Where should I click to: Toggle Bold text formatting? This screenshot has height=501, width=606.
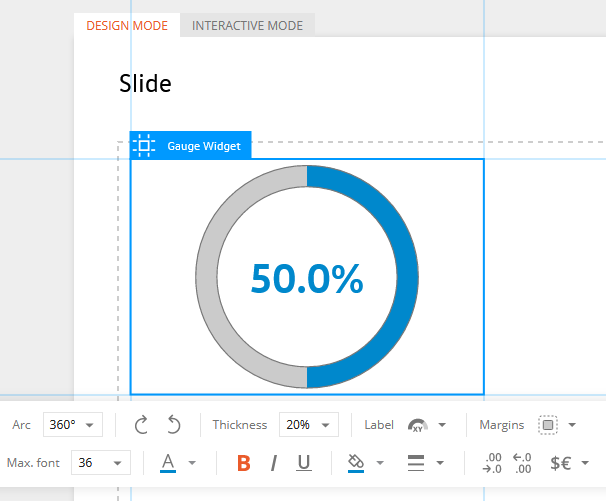tap(244, 463)
